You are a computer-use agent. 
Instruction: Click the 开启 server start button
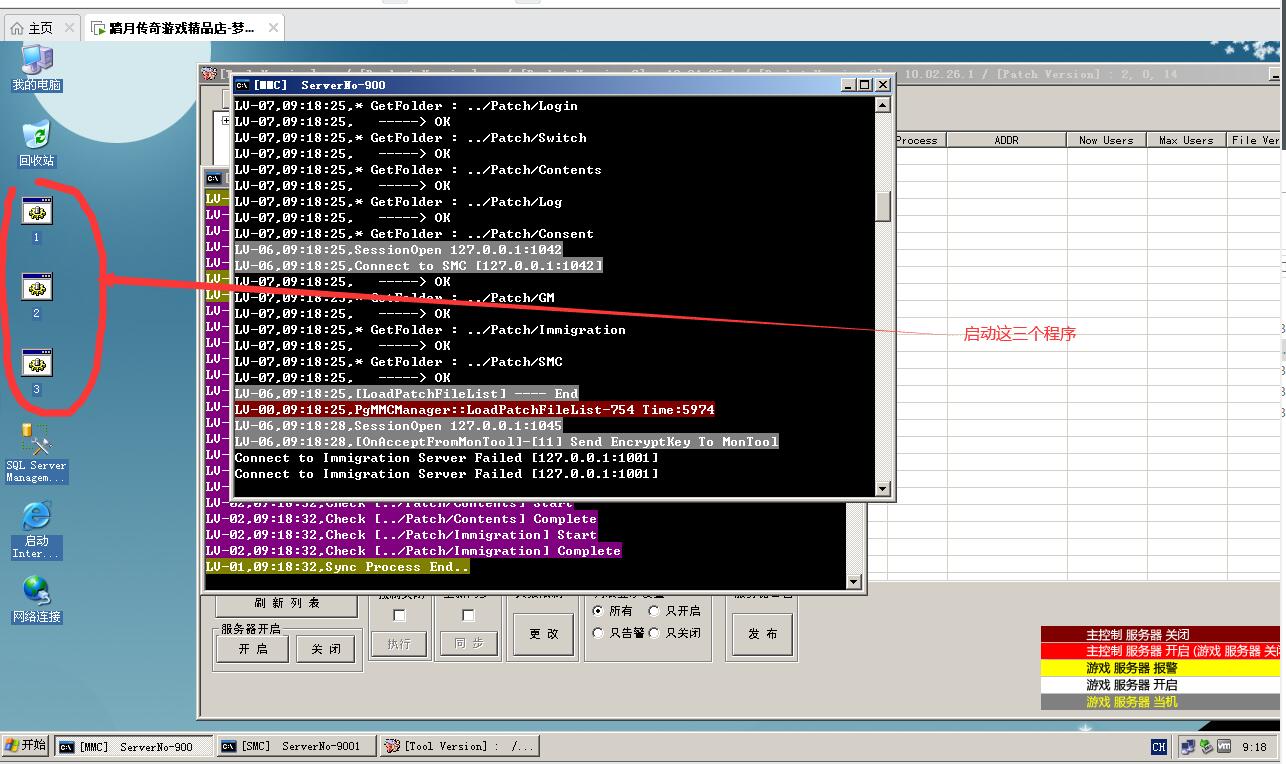pos(253,649)
